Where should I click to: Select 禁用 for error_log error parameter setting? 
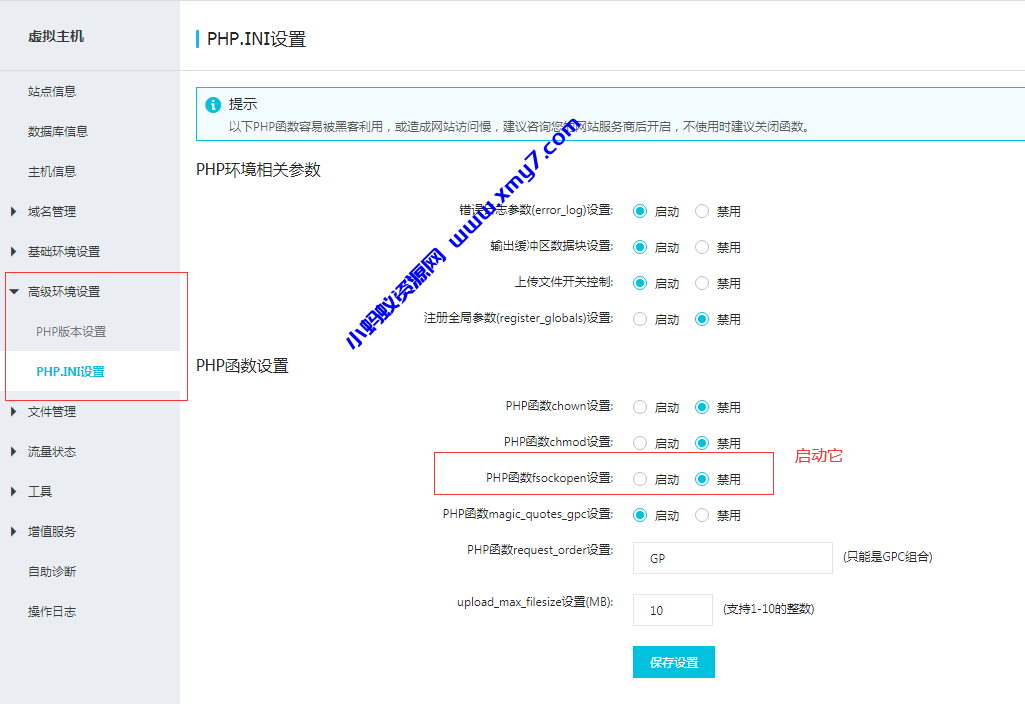click(703, 211)
